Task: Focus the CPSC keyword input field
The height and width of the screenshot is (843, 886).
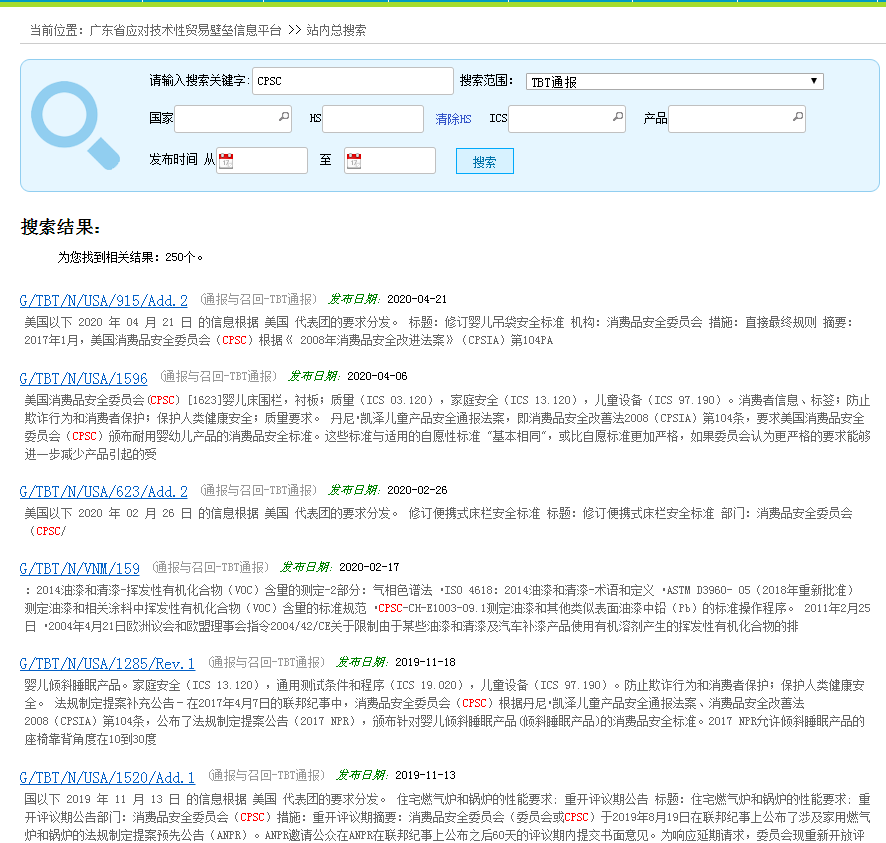Action: coord(352,81)
